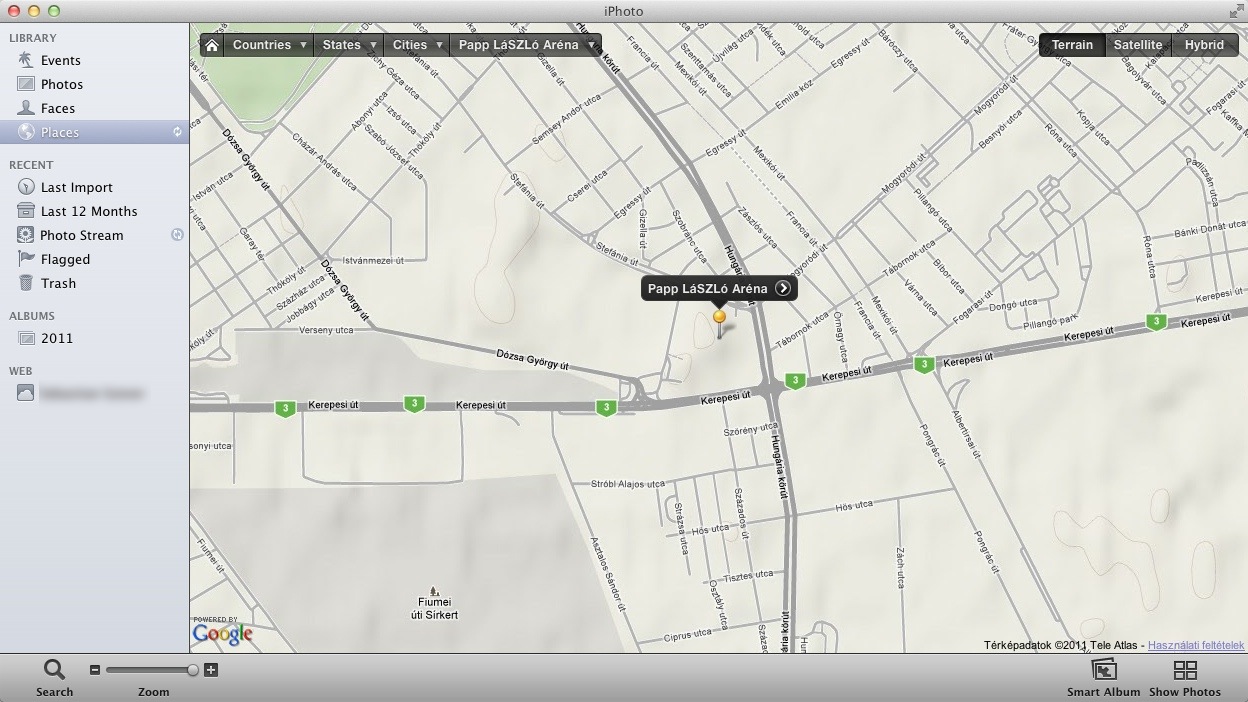Viewport: 1248px width, 702px height.
Task: Select Places in the sidebar
Action: (95, 132)
